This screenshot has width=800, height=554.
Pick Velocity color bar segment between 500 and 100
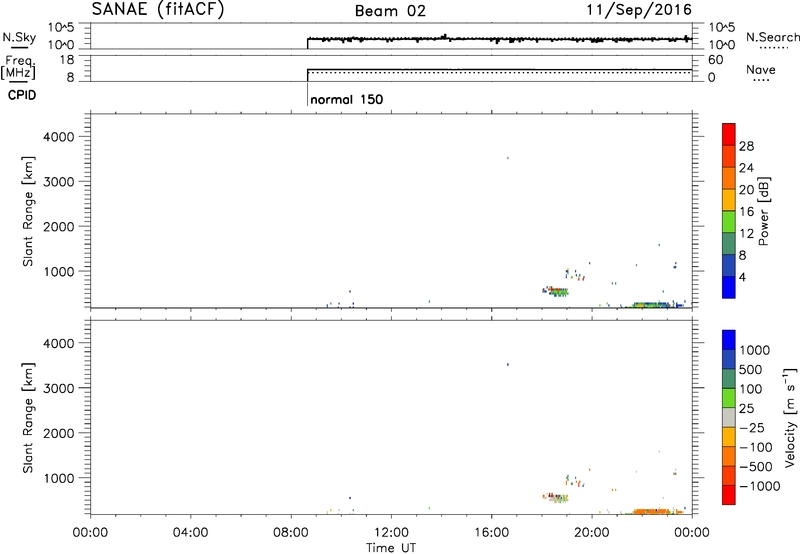pos(729,379)
